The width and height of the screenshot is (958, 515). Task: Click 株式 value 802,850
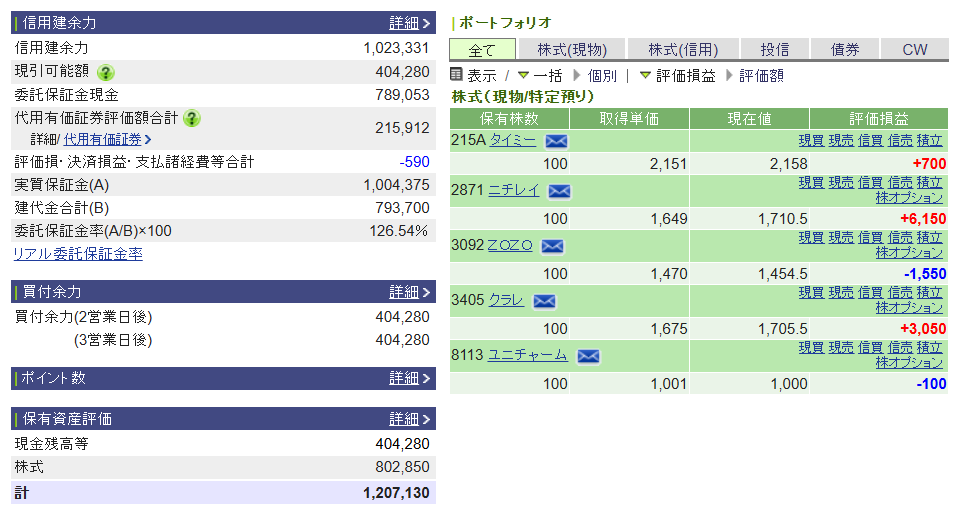402,467
